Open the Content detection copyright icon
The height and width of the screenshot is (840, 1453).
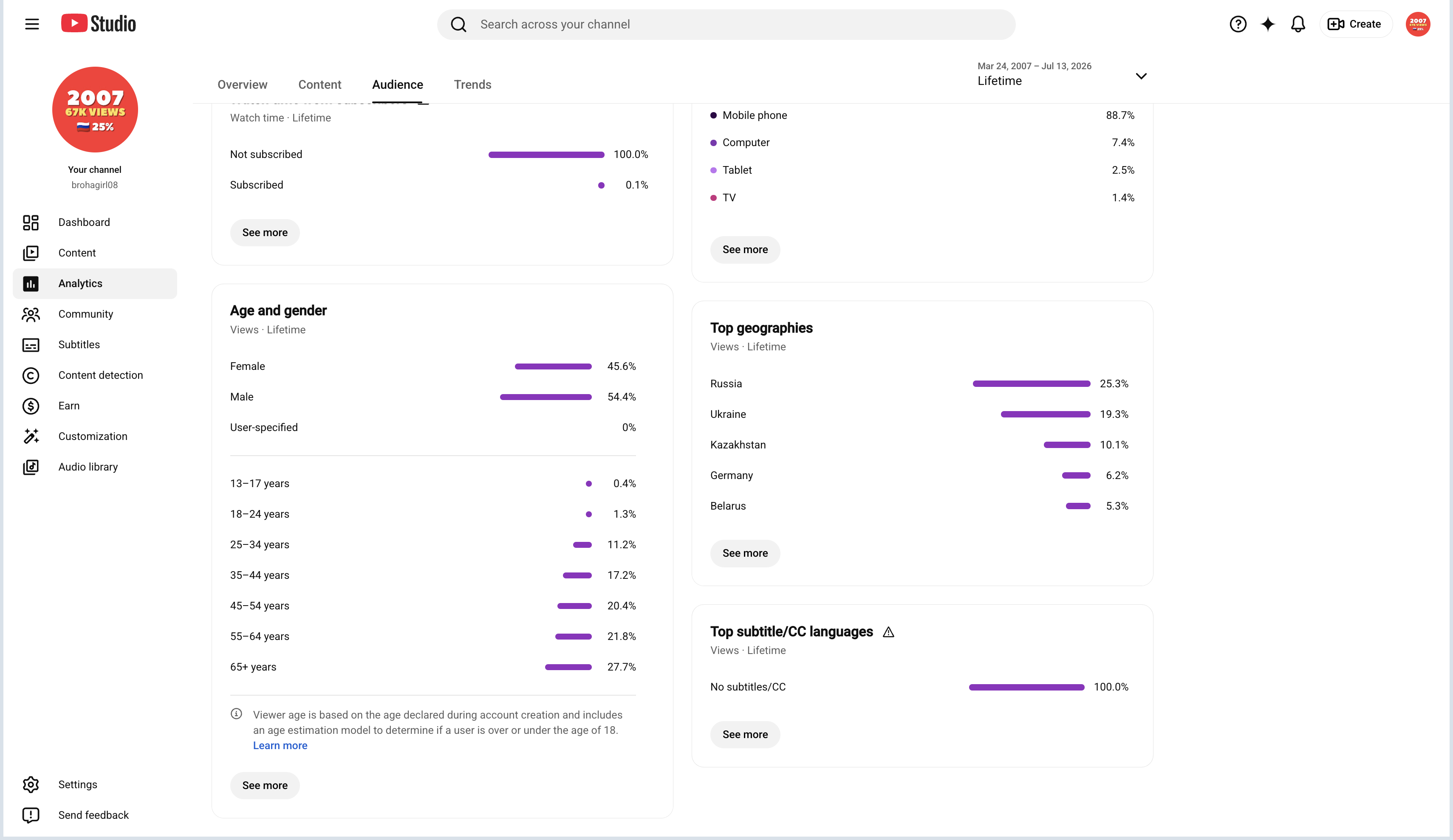point(31,375)
